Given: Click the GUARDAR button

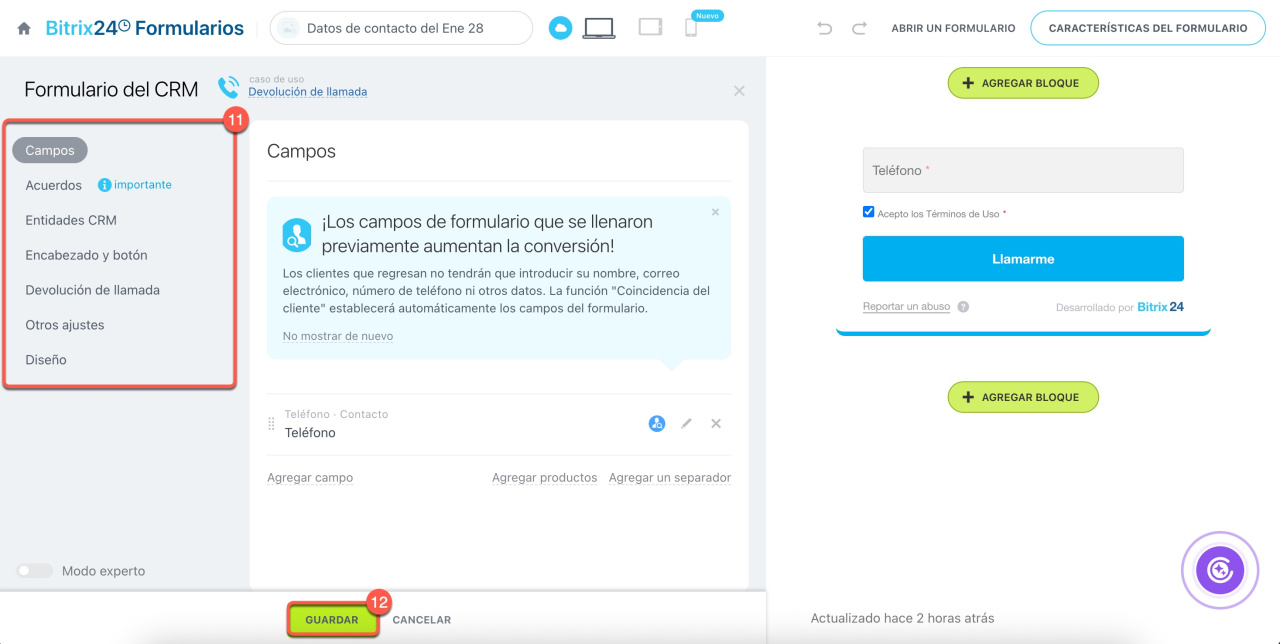Looking at the screenshot, I should [332, 620].
